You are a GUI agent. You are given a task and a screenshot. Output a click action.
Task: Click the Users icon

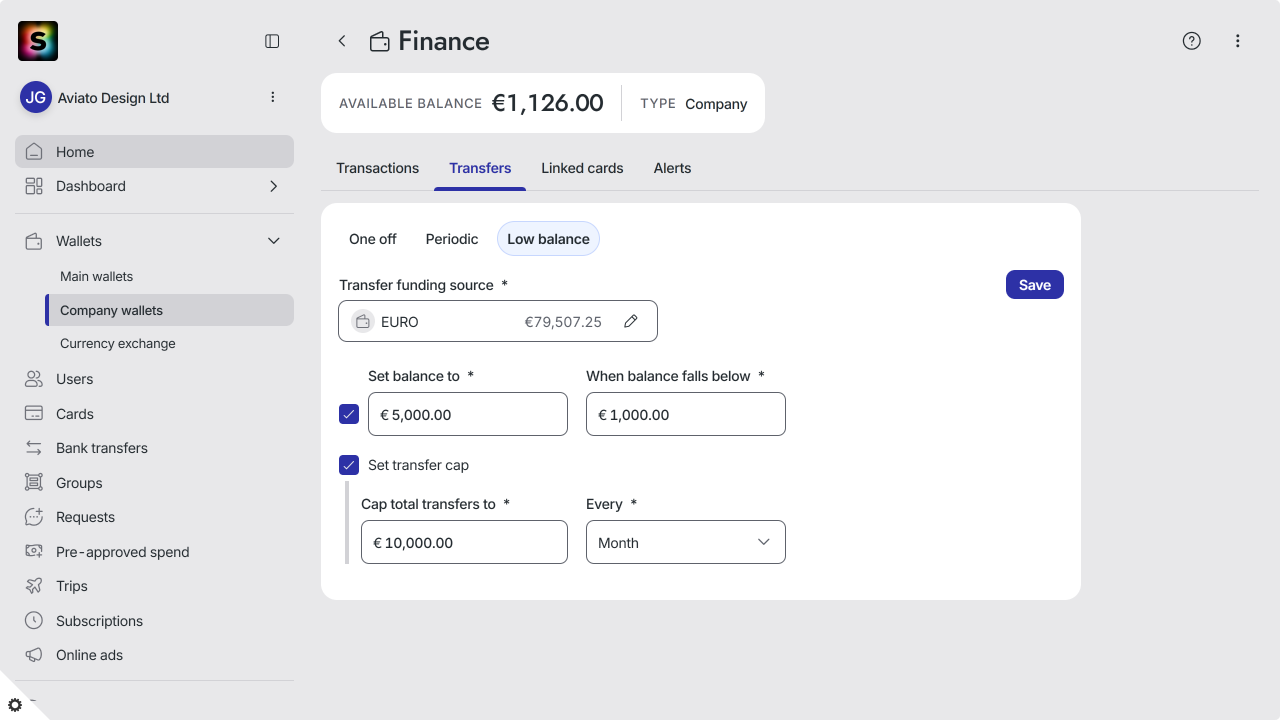pyautogui.click(x=34, y=379)
